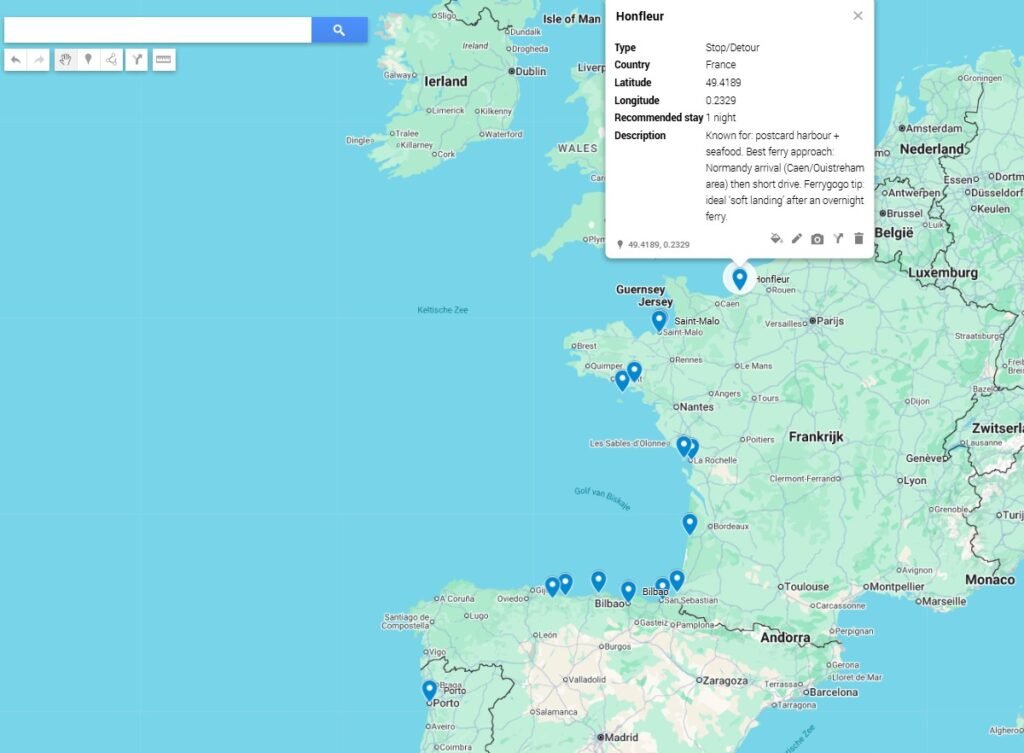The width and height of the screenshot is (1024, 753).
Task: Redo the last undone edit
Action: click(39, 60)
